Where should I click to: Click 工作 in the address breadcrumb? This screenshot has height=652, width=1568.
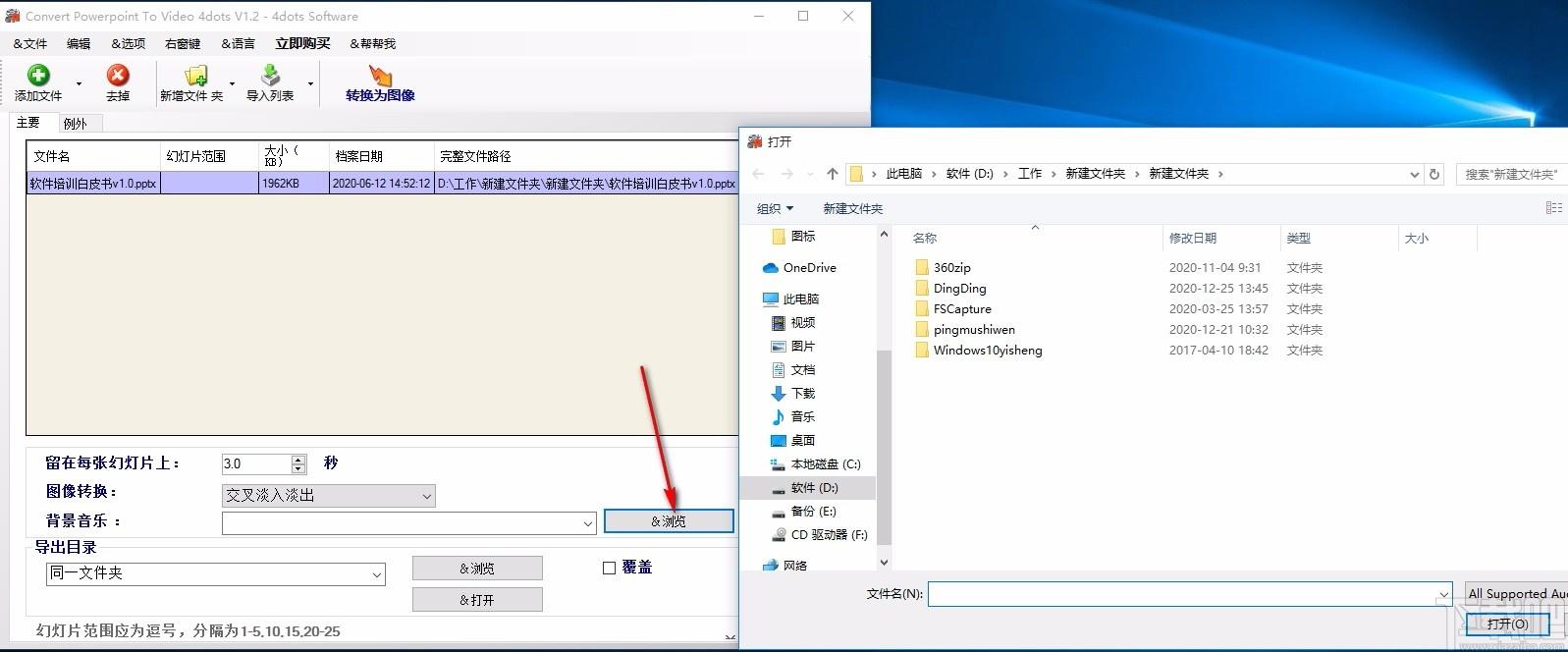click(x=1030, y=174)
